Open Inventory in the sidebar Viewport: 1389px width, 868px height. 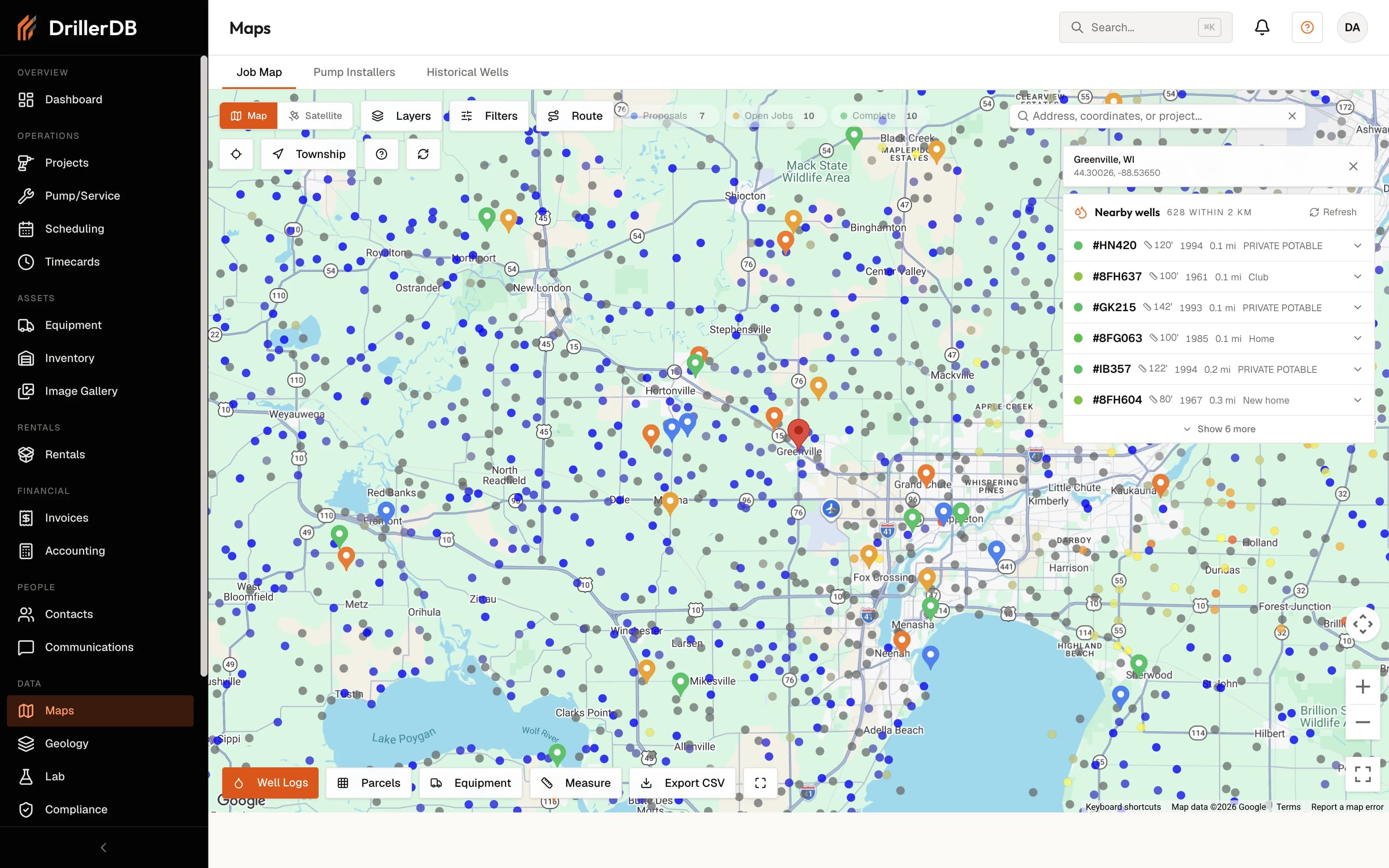click(x=100, y=358)
